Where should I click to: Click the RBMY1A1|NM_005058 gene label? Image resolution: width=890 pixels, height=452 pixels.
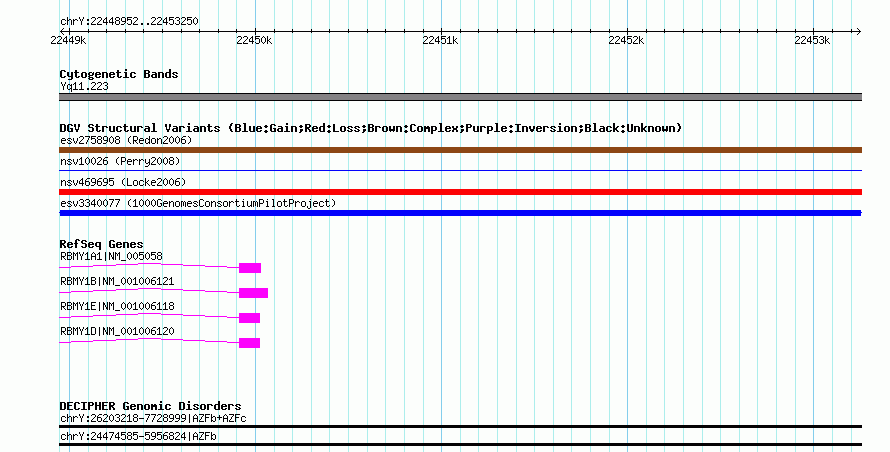111,257
